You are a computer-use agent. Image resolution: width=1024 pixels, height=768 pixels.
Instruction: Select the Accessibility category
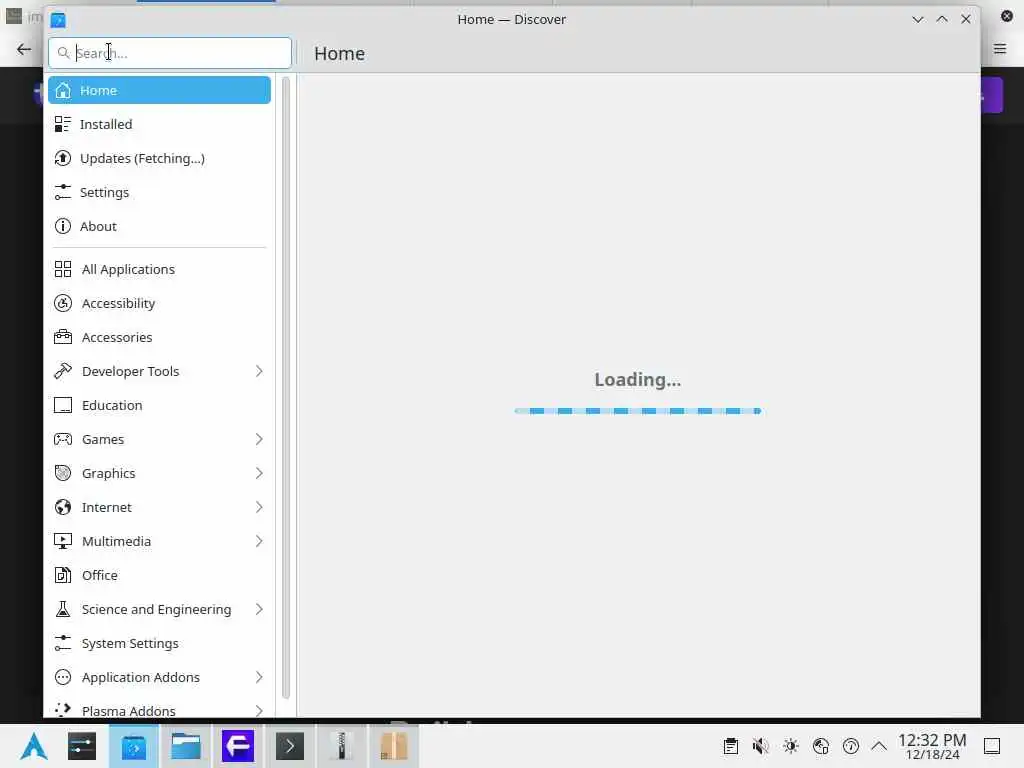click(159, 303)
